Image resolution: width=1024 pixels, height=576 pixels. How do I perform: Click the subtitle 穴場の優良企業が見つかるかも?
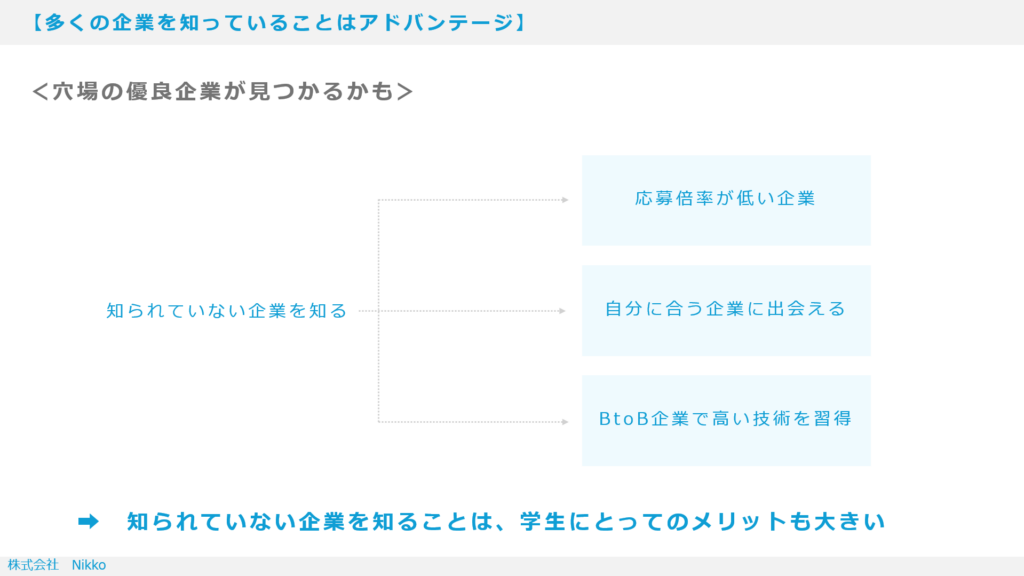coord(222,92)
